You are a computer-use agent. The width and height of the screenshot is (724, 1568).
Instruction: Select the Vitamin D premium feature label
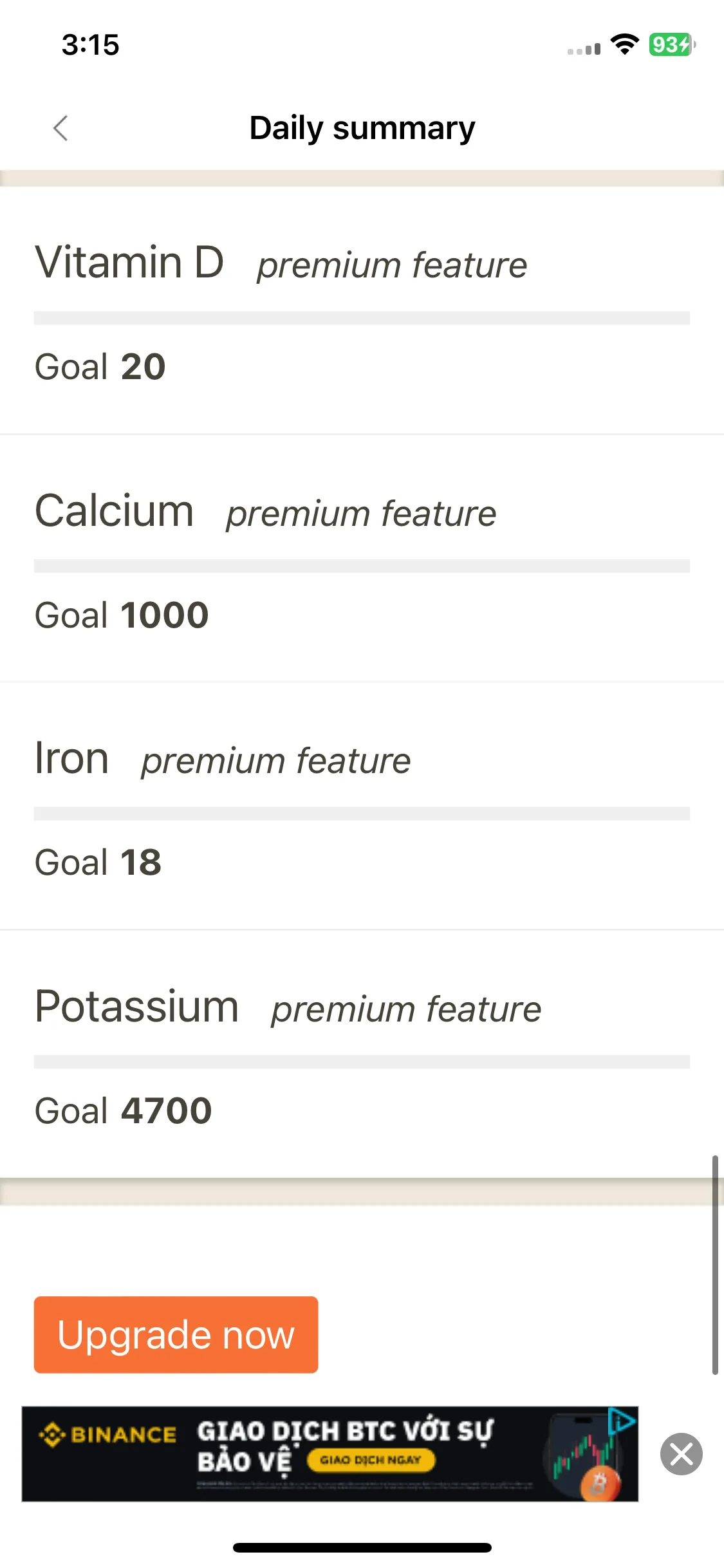coord(392,265)
